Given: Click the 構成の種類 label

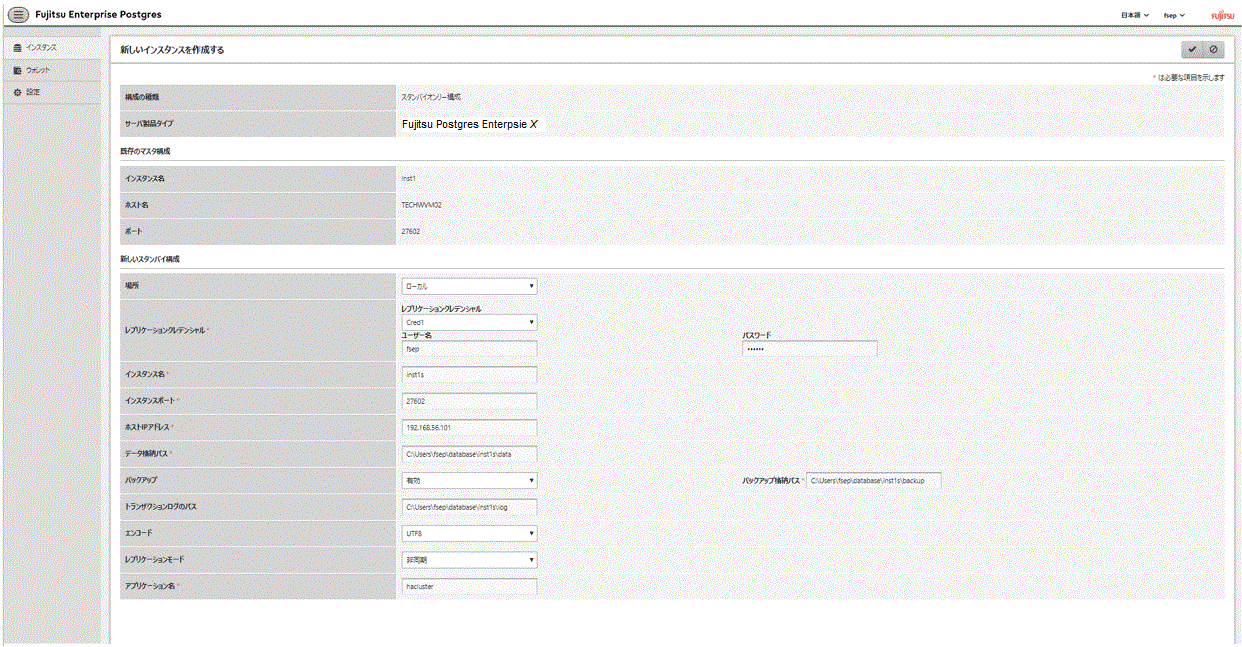Looking at the screenshot, I should tap(142, 97).
